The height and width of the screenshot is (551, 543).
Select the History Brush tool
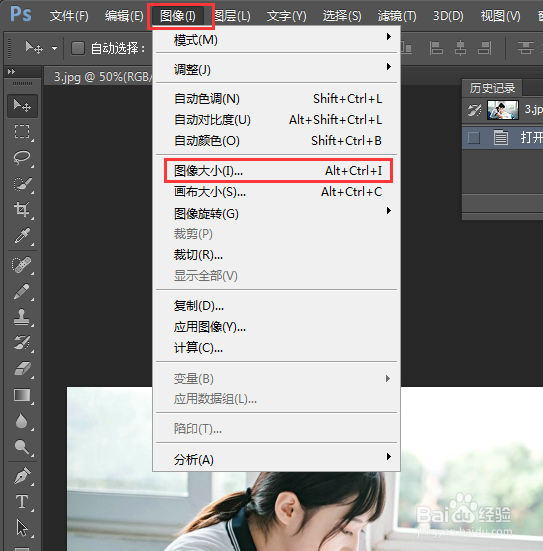[22, 343]
